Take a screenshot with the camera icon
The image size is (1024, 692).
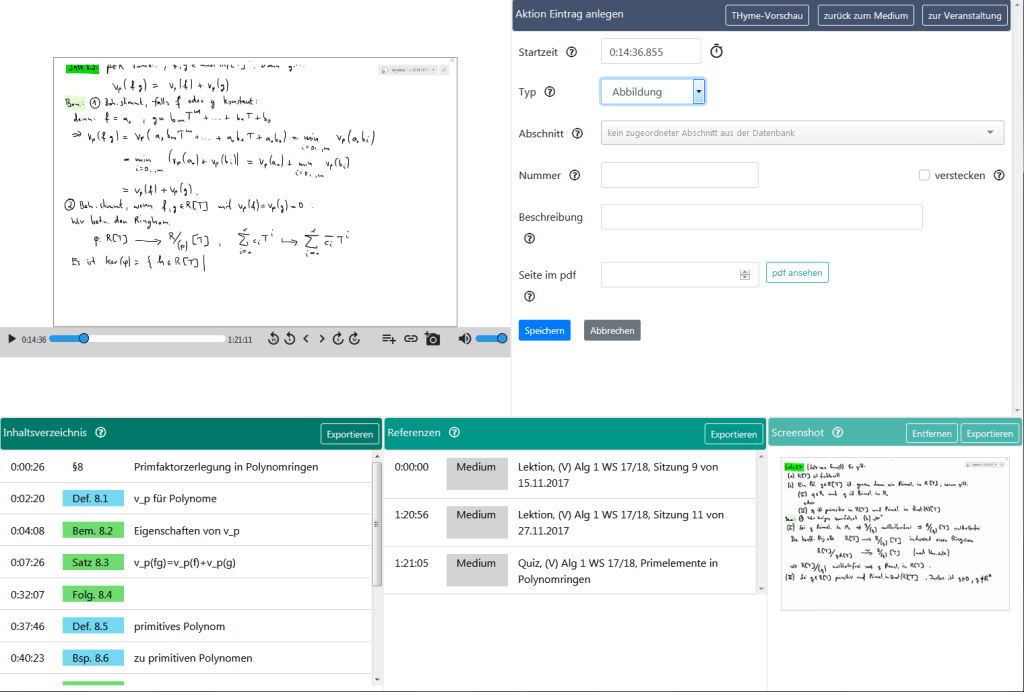[432, 339]
